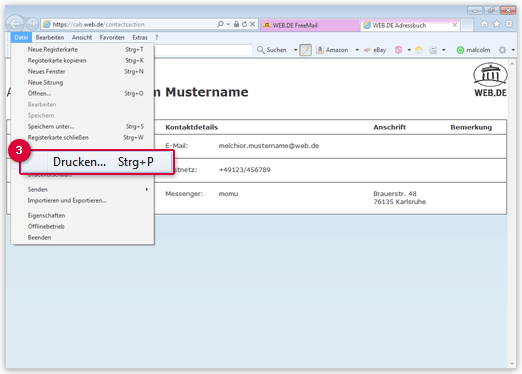Click address text Brauerstr. 48
522x374 pixels.
395,194
